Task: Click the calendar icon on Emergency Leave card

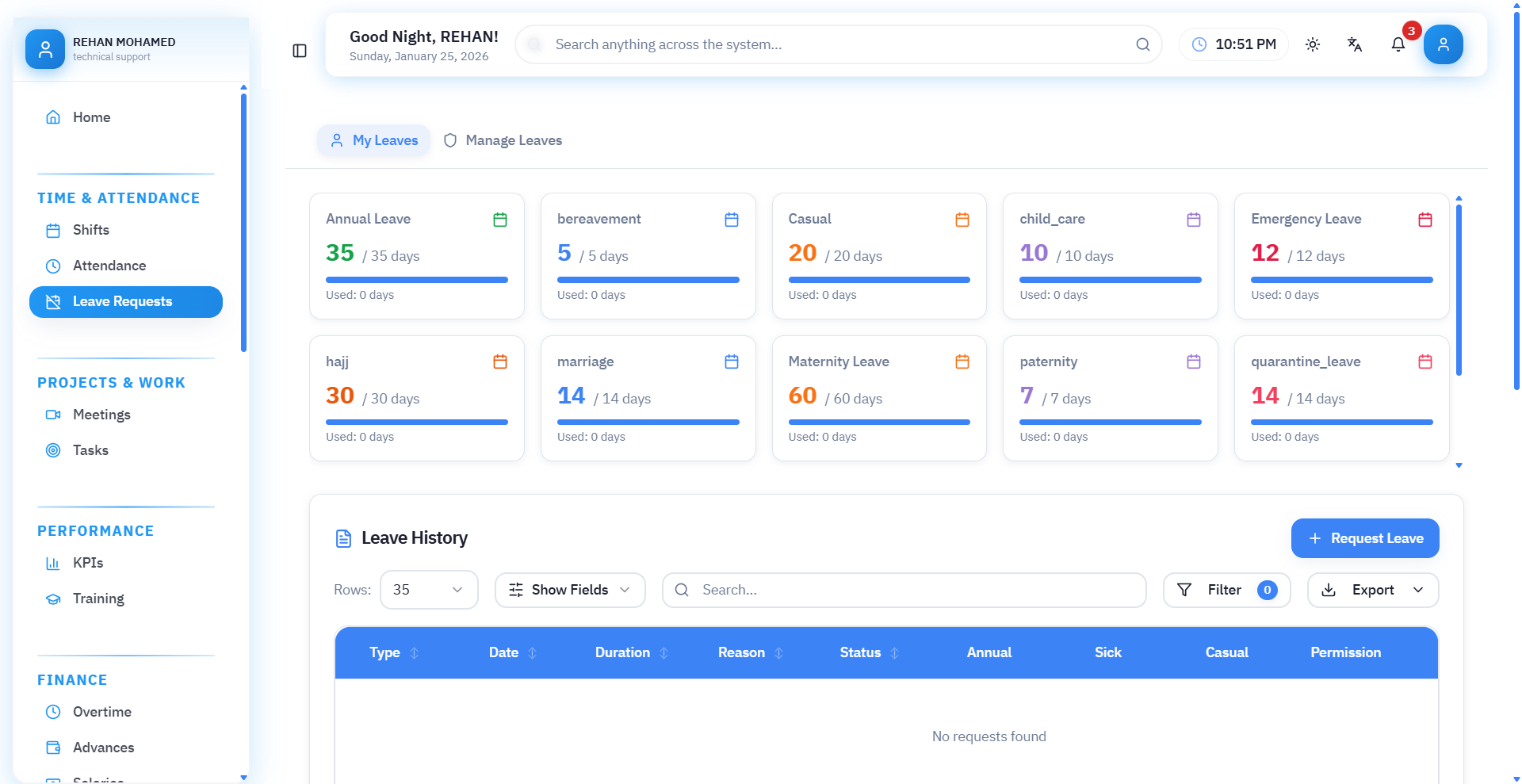Action: 1424,220
